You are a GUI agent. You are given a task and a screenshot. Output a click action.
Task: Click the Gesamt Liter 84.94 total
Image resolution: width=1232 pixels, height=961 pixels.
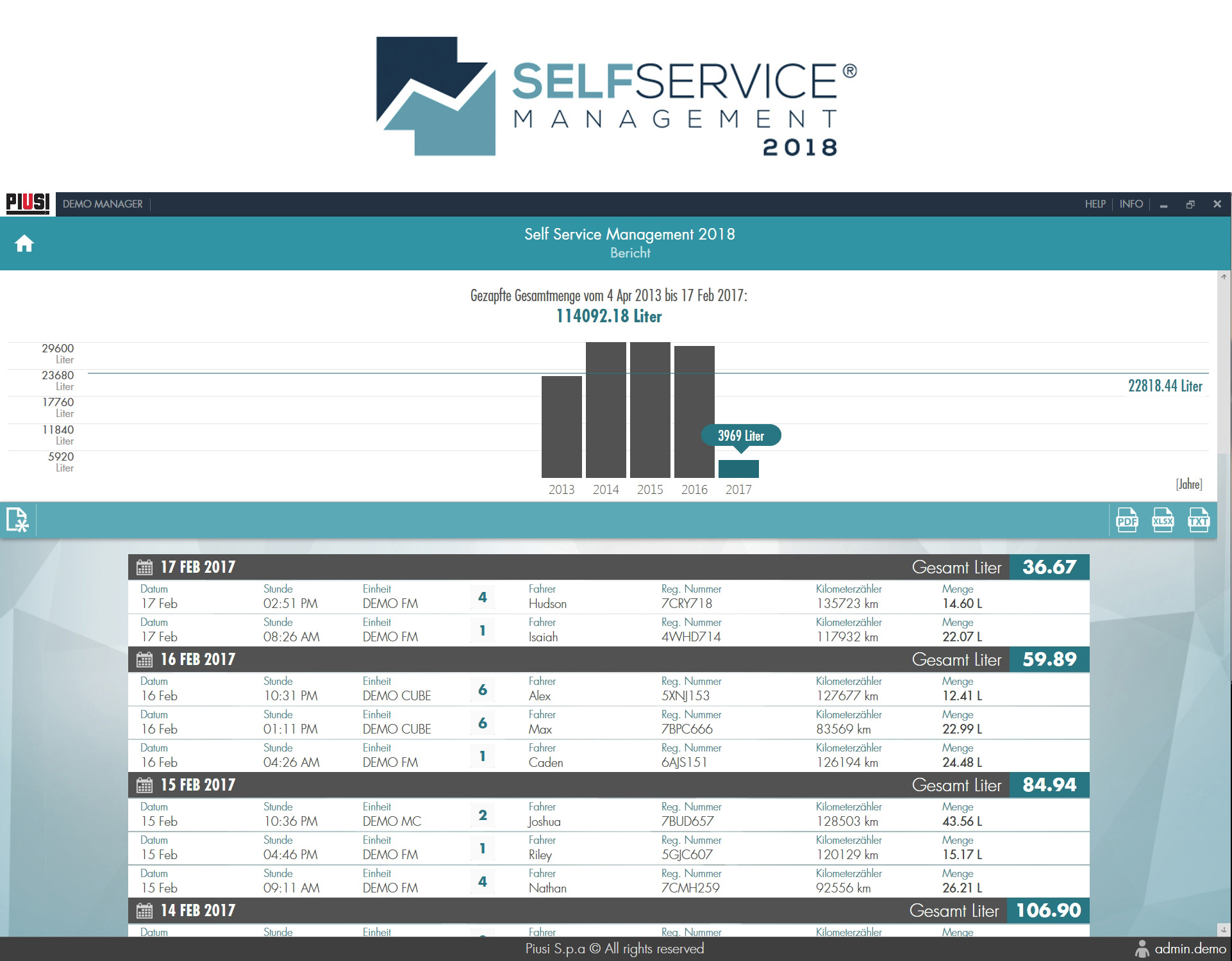(1049, 785)
